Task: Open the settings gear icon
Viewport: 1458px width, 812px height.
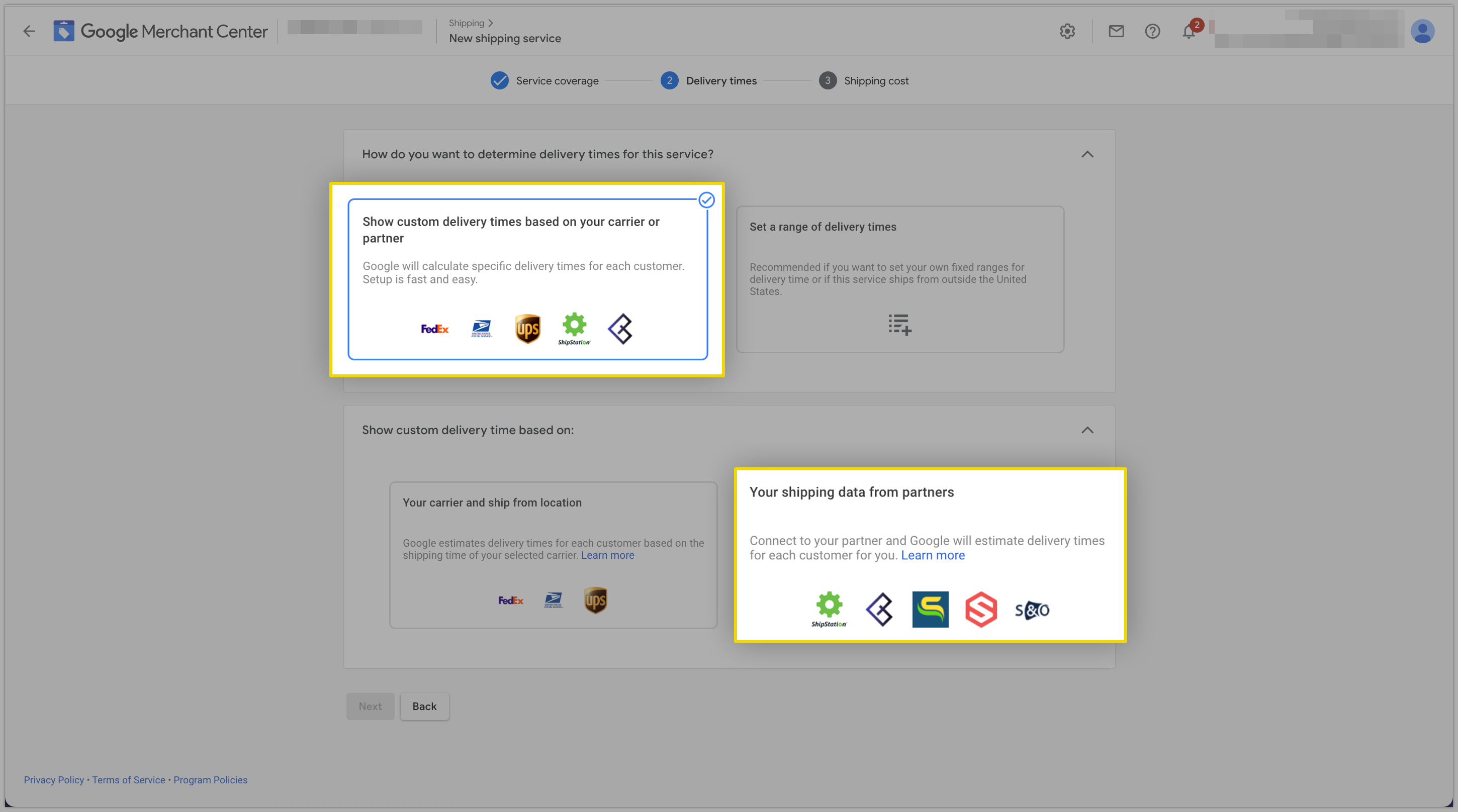Action: pos(1067,31)
